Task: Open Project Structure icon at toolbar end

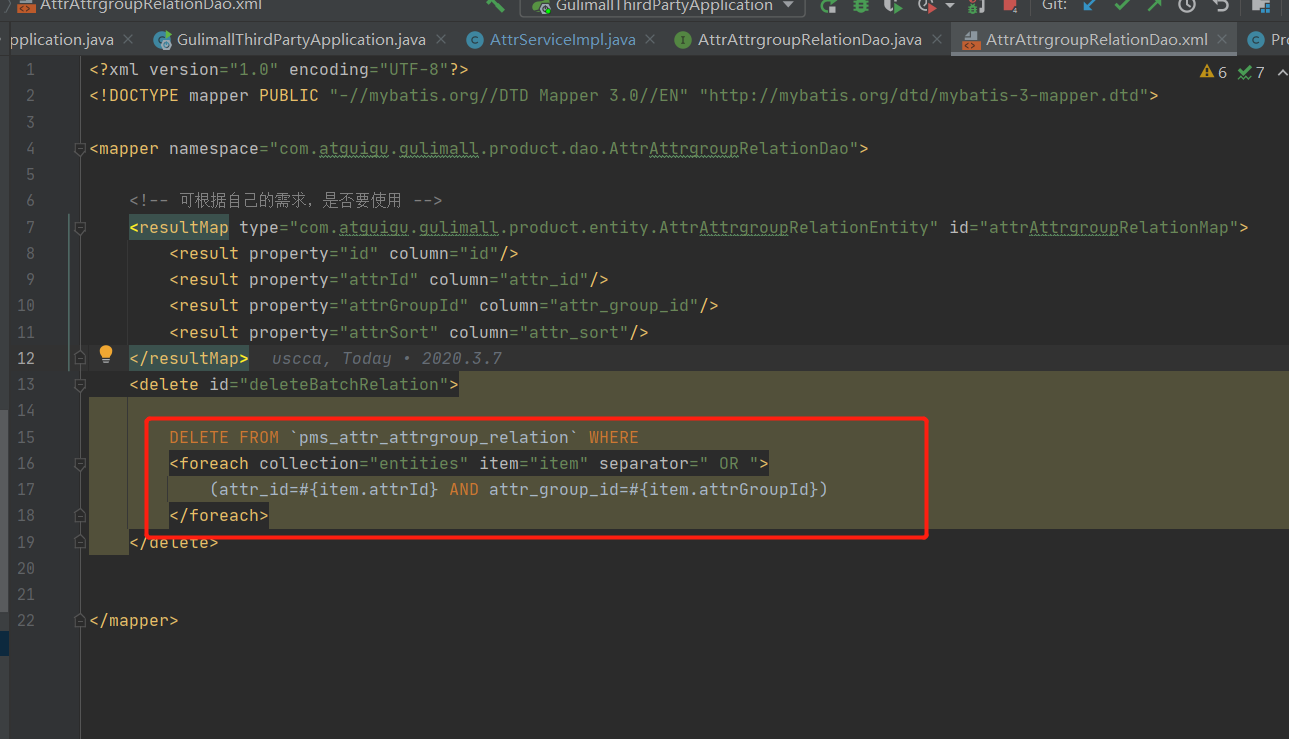Action: pos(1261,5)
